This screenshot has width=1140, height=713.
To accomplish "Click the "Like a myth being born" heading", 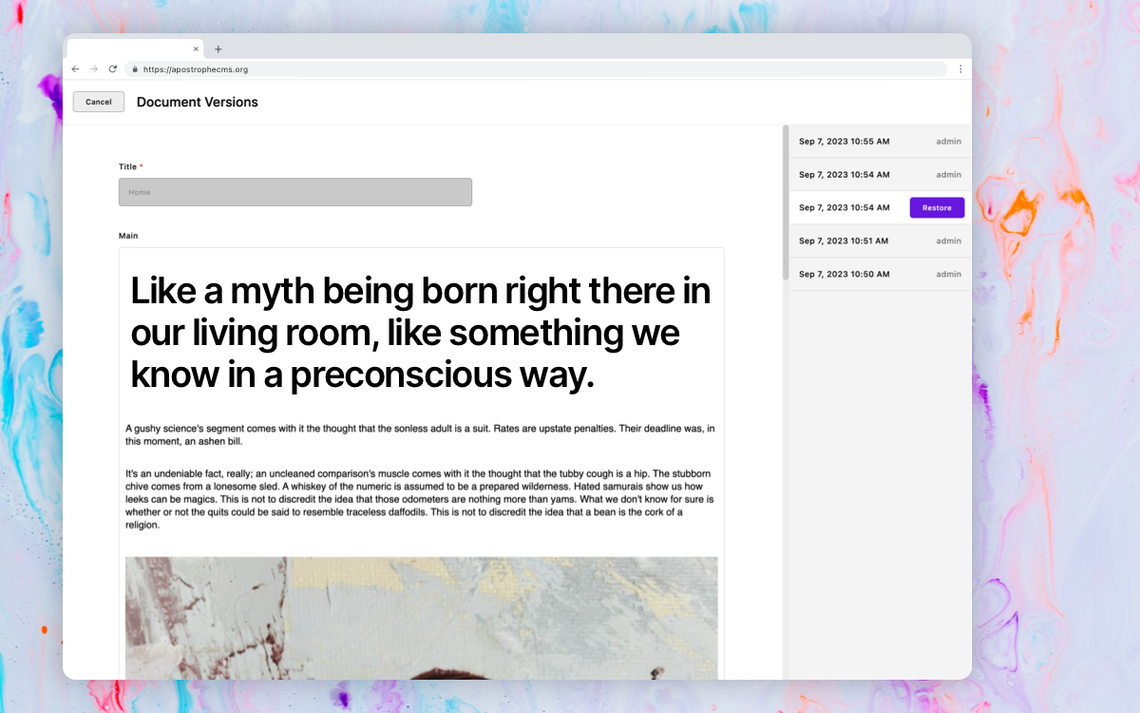I will 420,333.
